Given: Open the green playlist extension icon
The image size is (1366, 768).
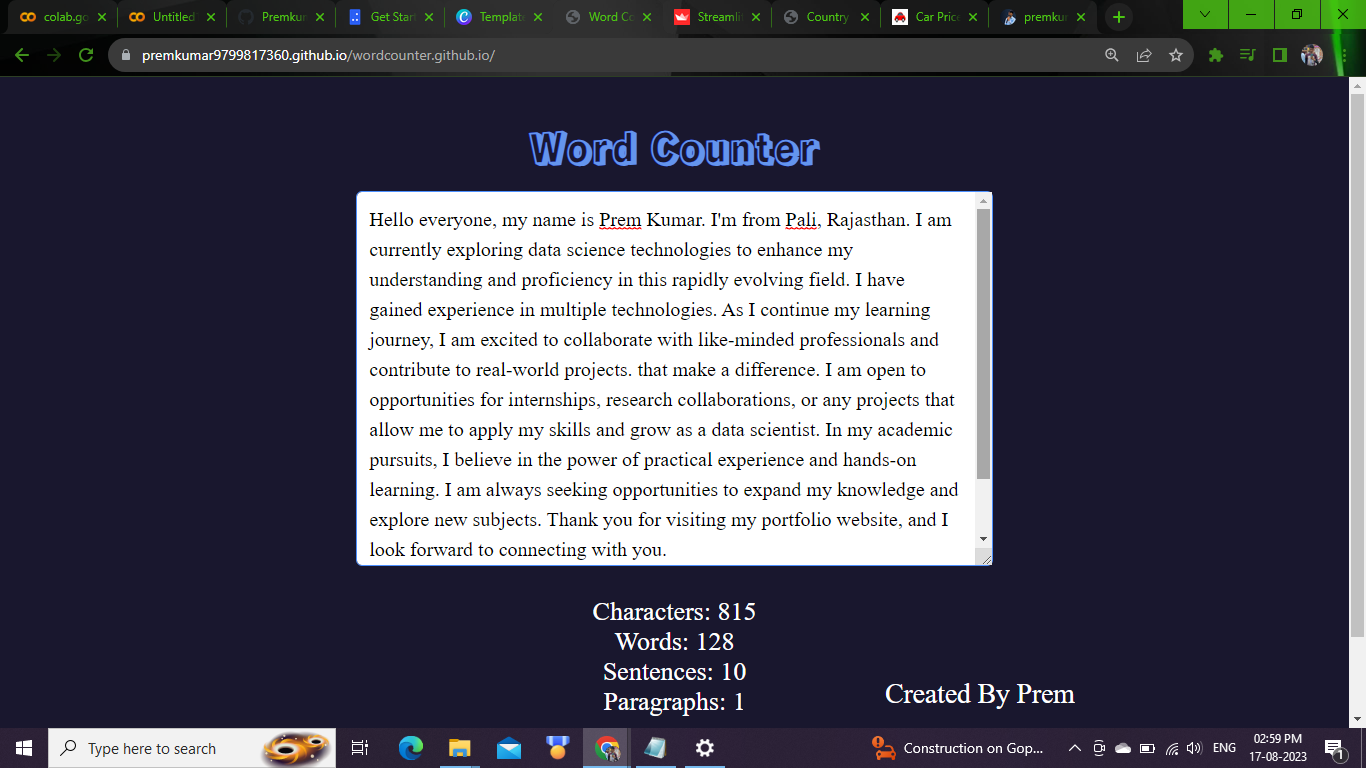Looking at the screenshot, I should click(1246, 56).
